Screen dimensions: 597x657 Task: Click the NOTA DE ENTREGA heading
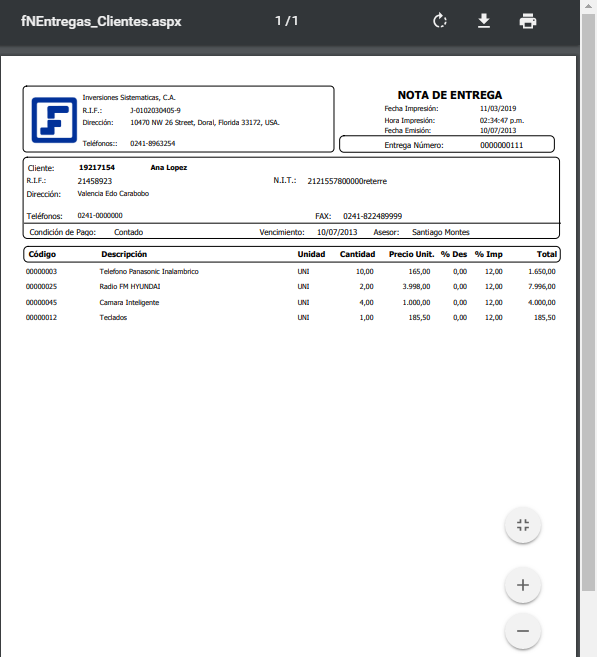coord(450,95)
